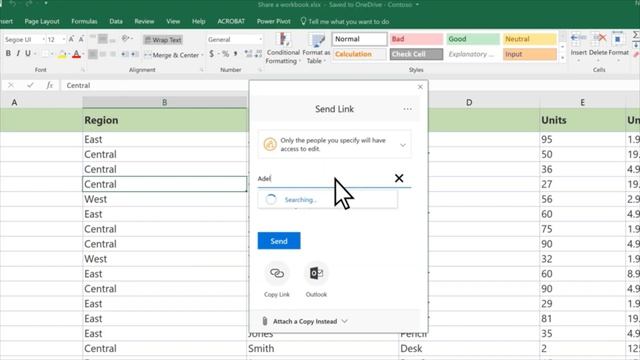
Task: Open the Review tab
Action: click(144, 21)
